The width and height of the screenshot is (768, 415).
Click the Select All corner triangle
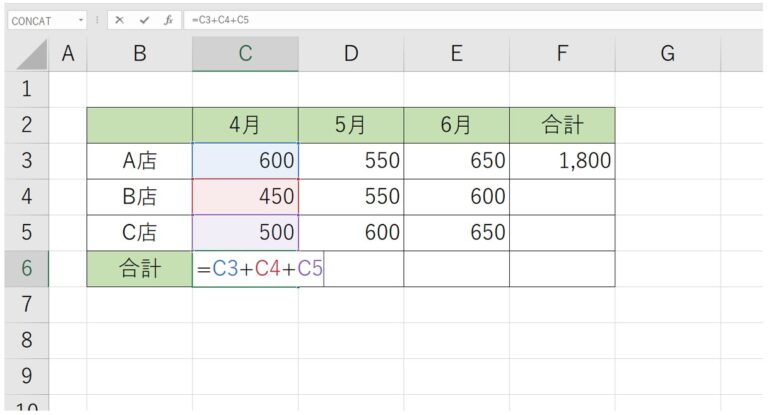click(x=32, y=54)
